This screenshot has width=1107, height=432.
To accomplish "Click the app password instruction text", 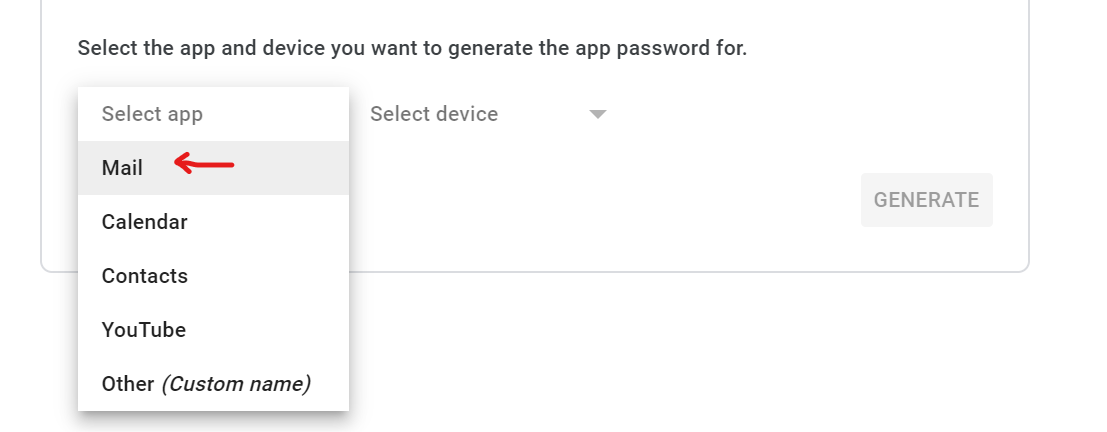I will pyautogui.click(x=412, y=48).
